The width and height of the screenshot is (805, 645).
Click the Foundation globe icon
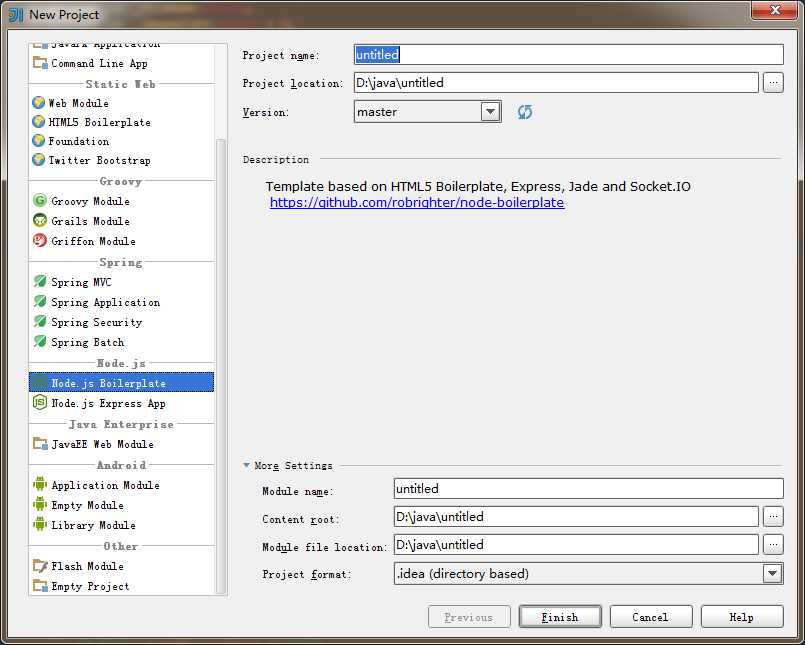[x=39, y=141]
